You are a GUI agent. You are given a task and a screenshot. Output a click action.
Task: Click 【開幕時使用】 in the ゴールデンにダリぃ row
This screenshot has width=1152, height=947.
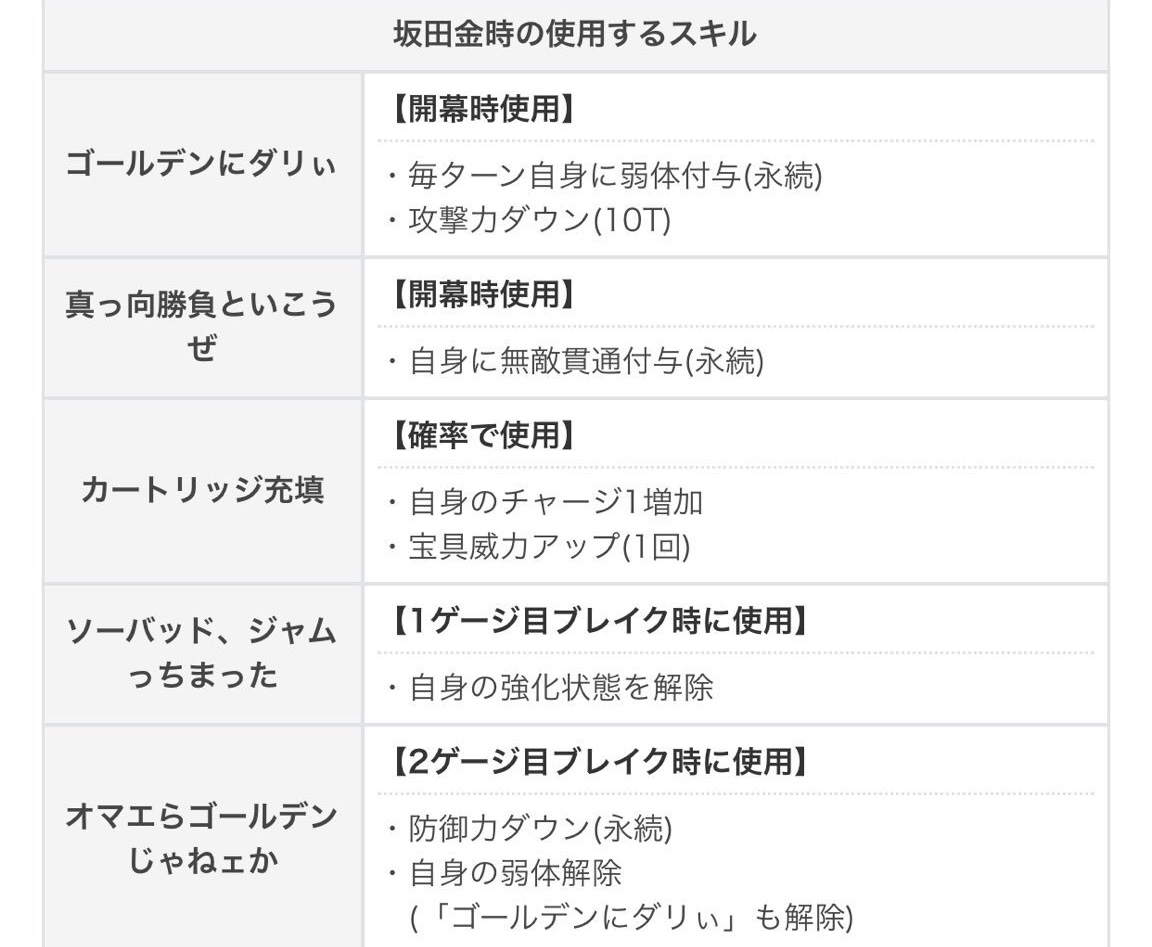483,110
